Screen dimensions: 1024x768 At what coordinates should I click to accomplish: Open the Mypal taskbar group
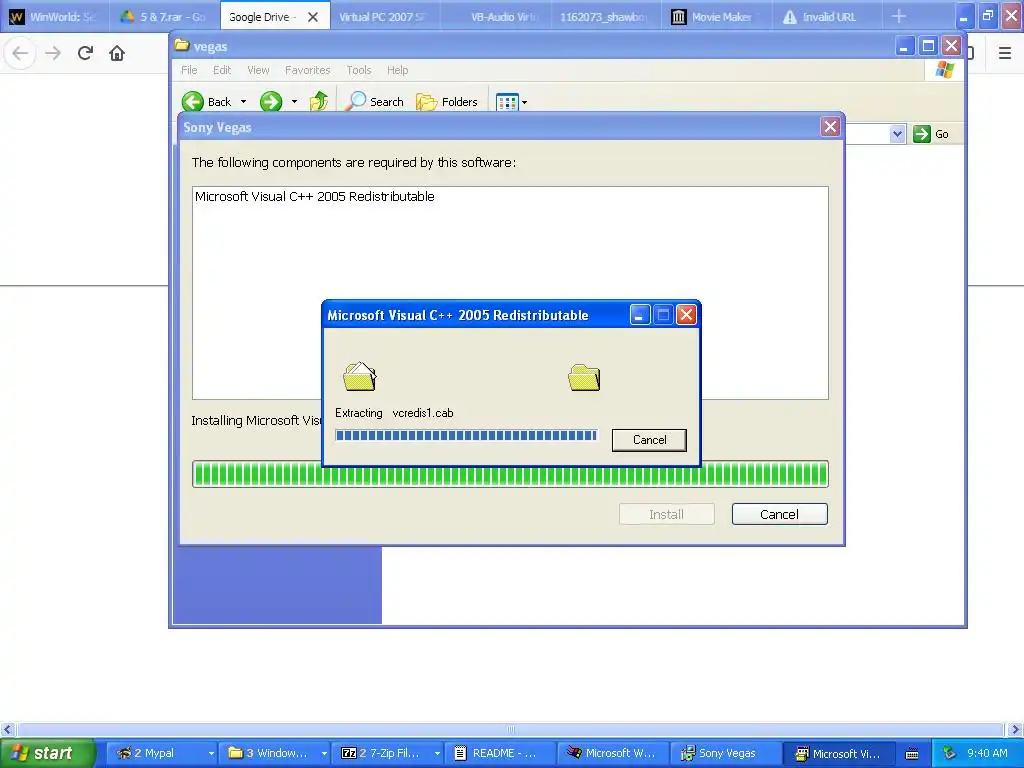161,753
